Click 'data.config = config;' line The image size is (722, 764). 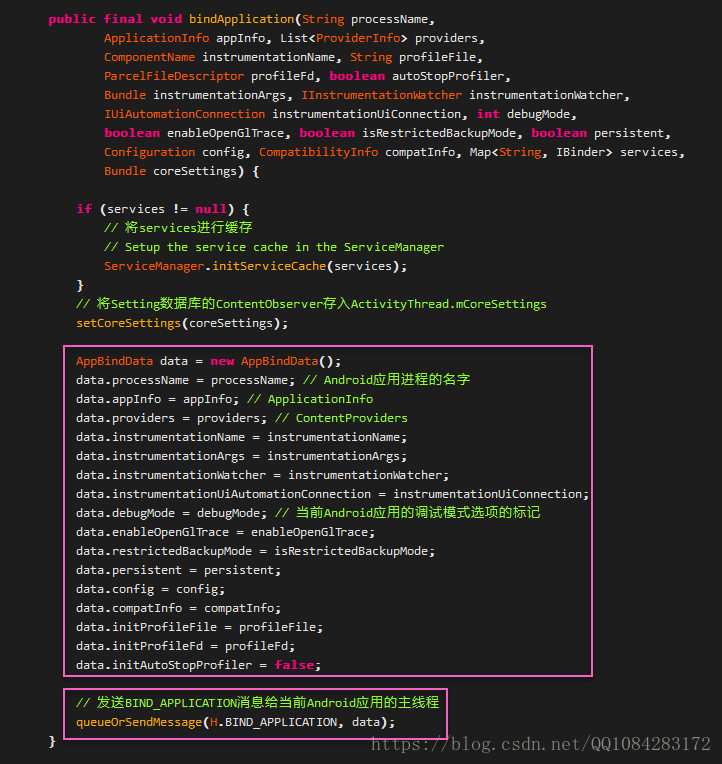150,589
